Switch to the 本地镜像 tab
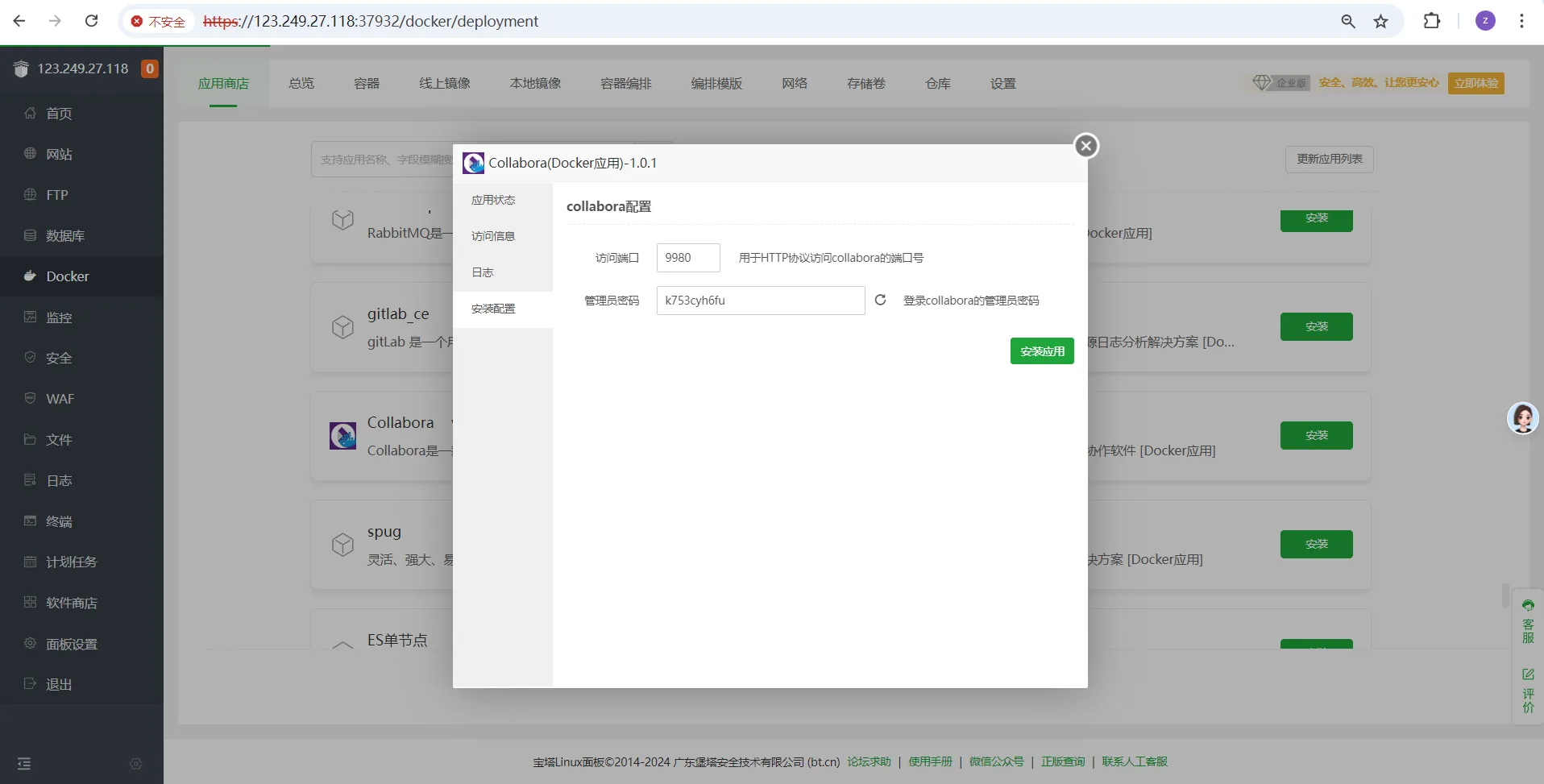The width and height of the screenshot is (1544, 784). (535, 84)
